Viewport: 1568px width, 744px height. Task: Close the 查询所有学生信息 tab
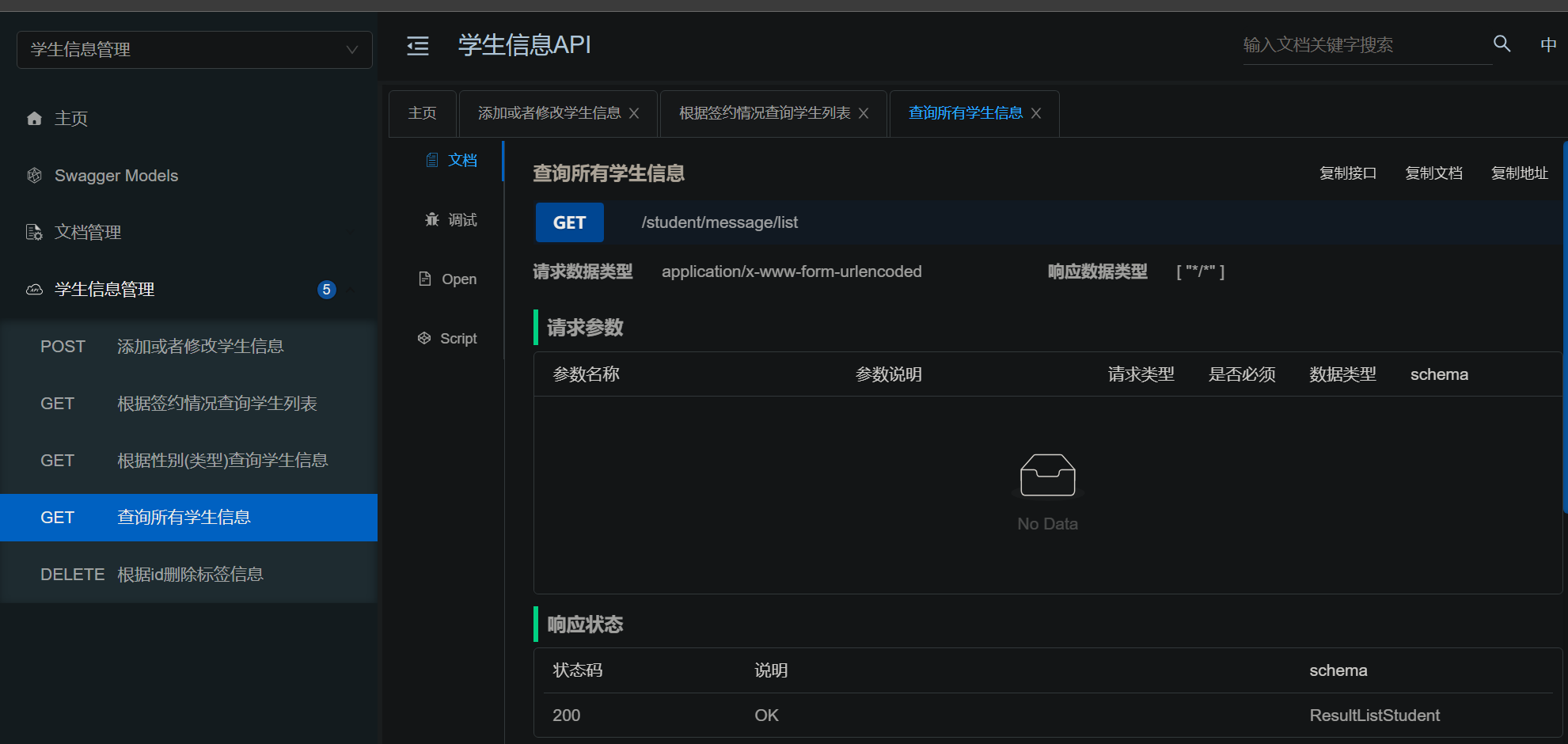(x=1036, y=113)
